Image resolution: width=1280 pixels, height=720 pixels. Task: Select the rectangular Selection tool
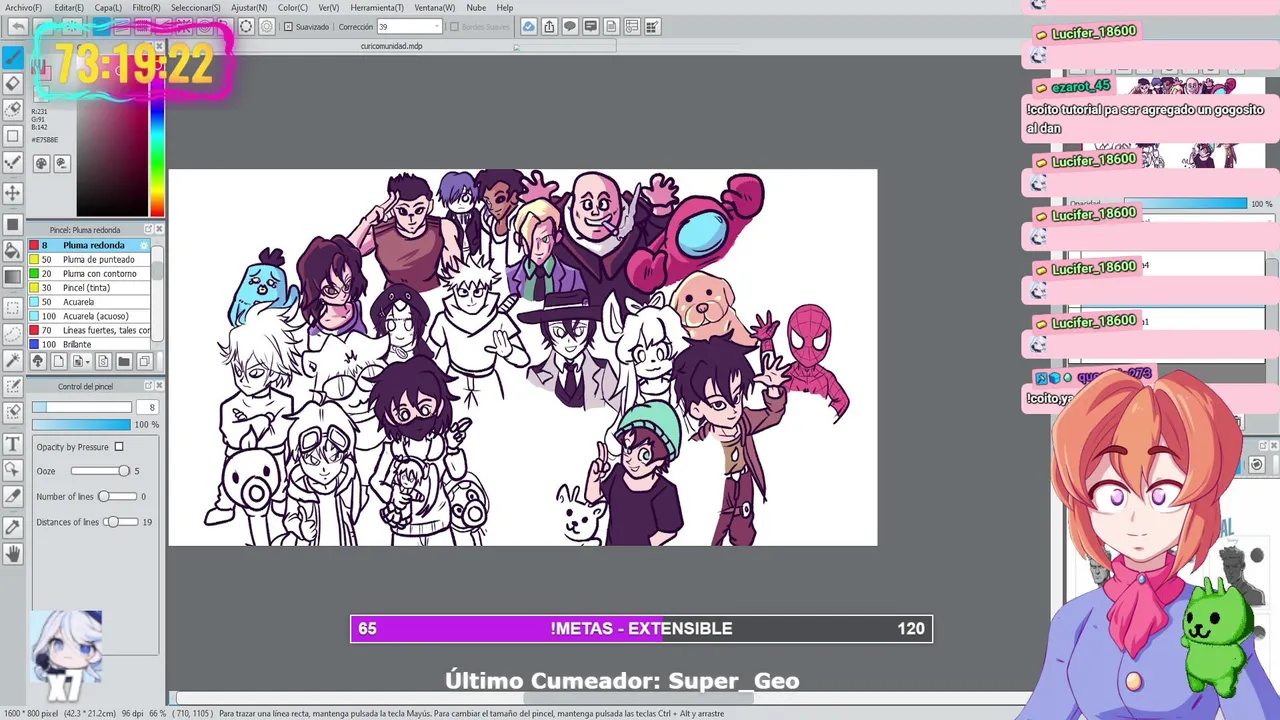point(13,308)
